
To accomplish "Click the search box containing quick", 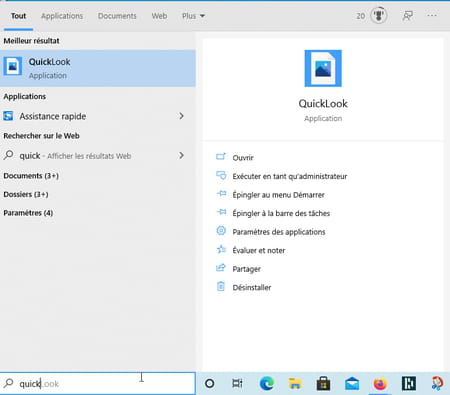I will 98,384.
